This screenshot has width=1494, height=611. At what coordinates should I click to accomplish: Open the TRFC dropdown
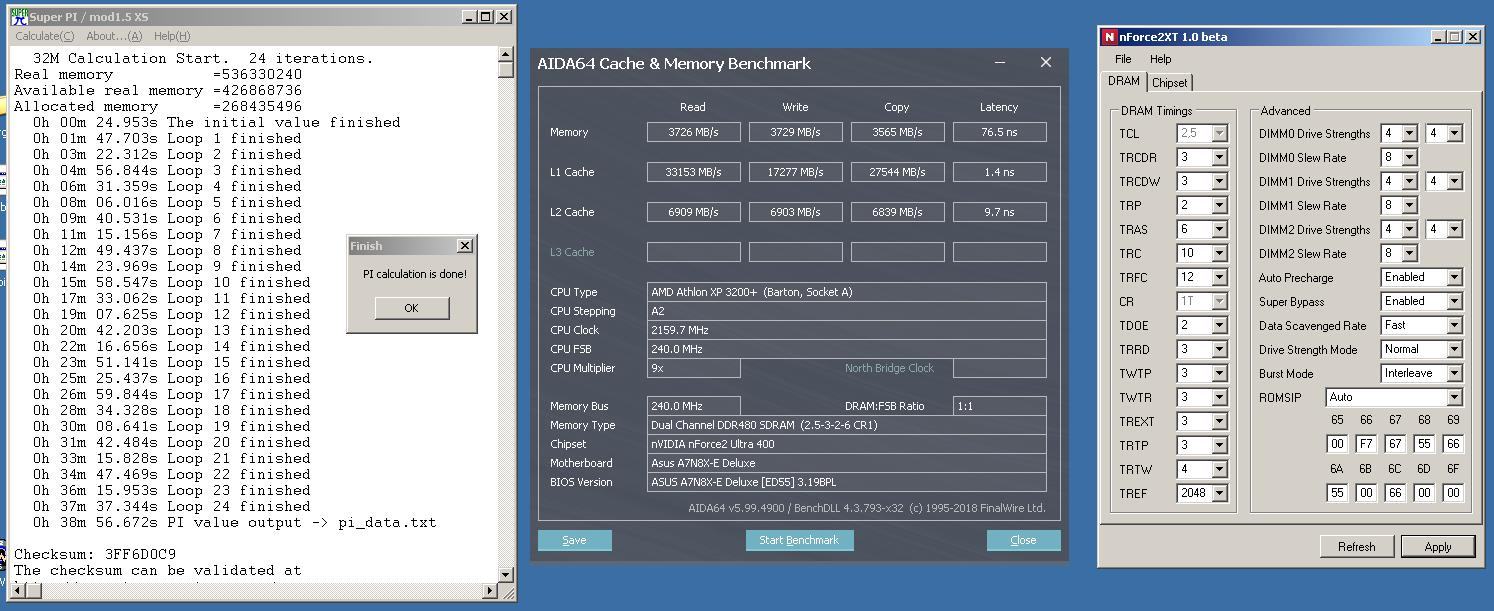1219,277
